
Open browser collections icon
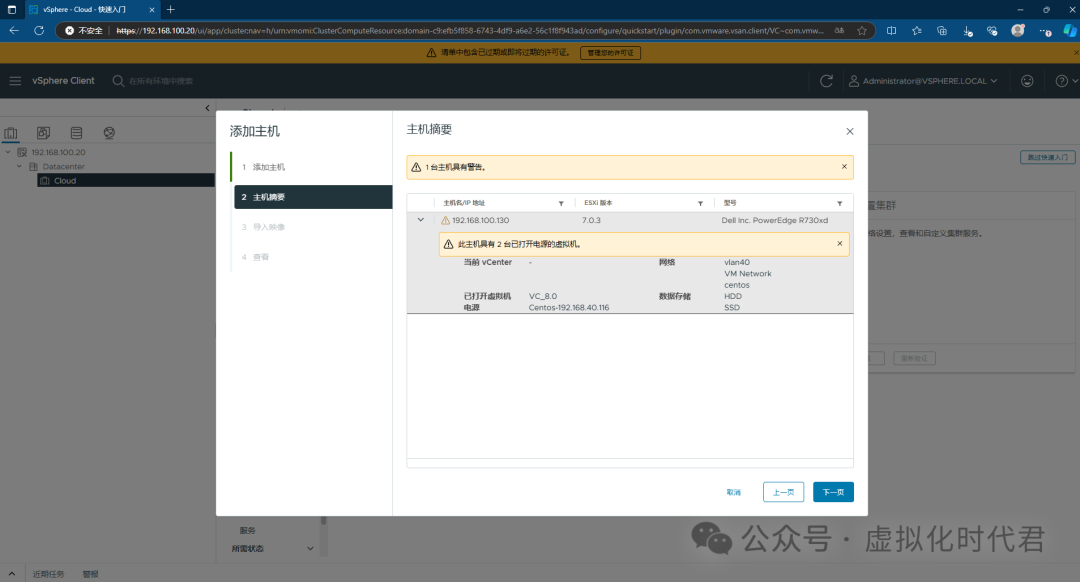942,30
